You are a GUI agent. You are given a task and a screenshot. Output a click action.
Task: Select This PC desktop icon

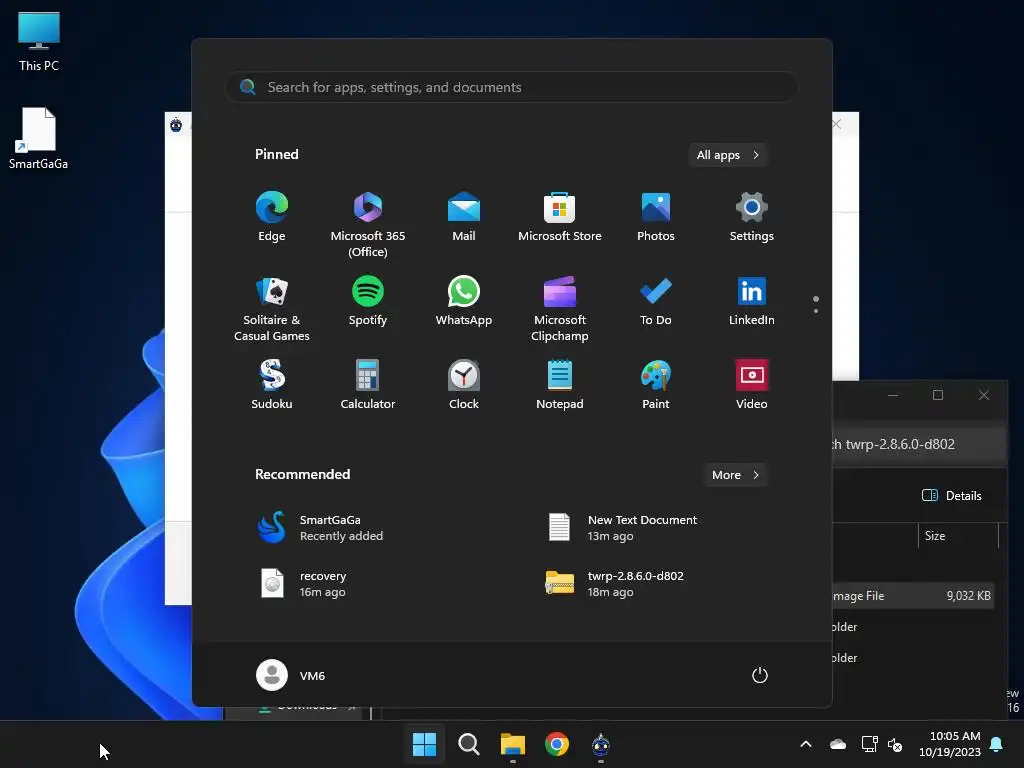39,41
